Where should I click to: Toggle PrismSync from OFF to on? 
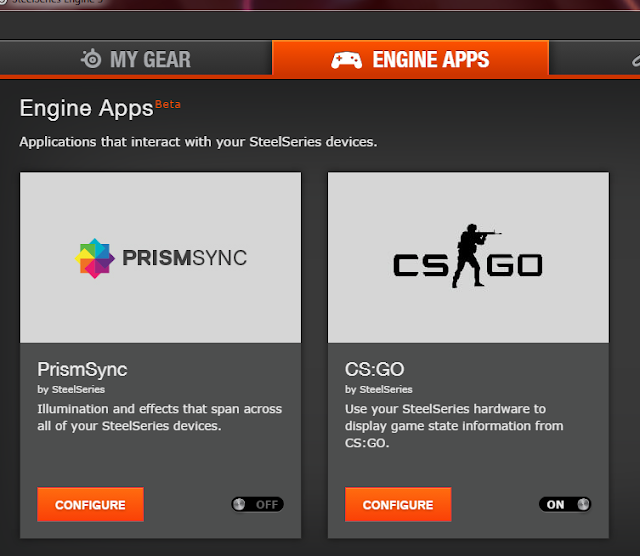pyautogui.click(x=257, y=505)
